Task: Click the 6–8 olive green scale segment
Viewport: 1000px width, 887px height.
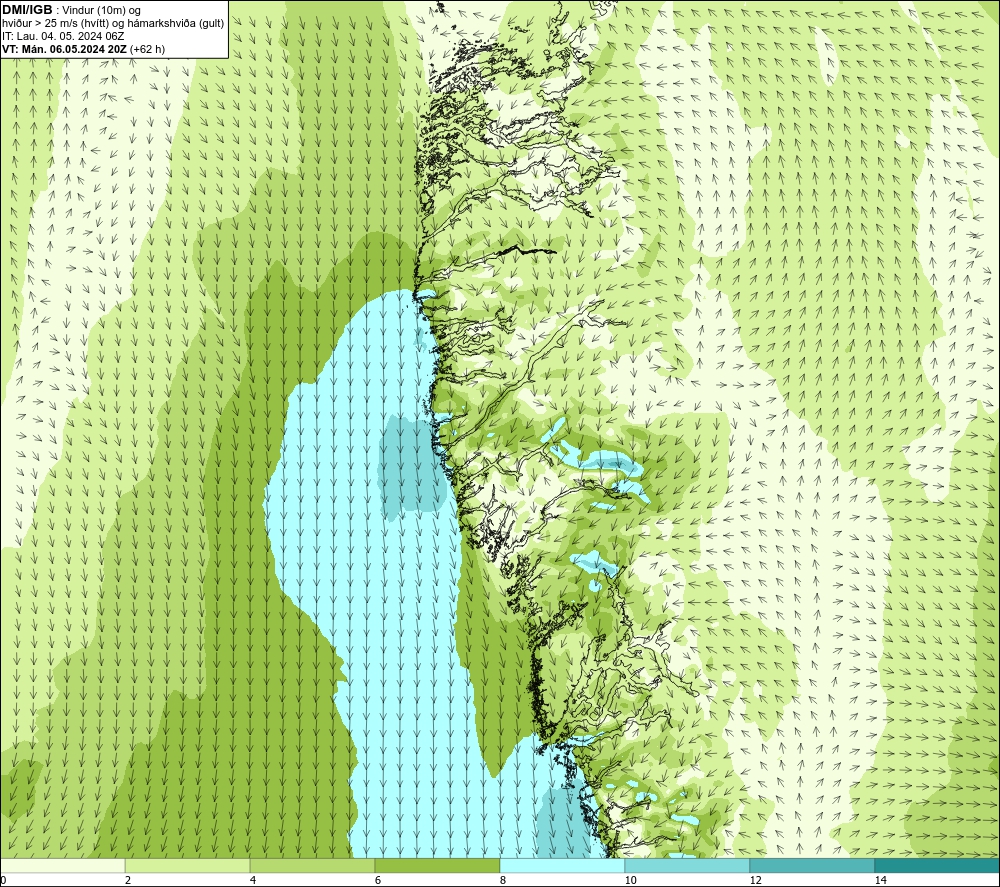Action: [x=438, y=865]
